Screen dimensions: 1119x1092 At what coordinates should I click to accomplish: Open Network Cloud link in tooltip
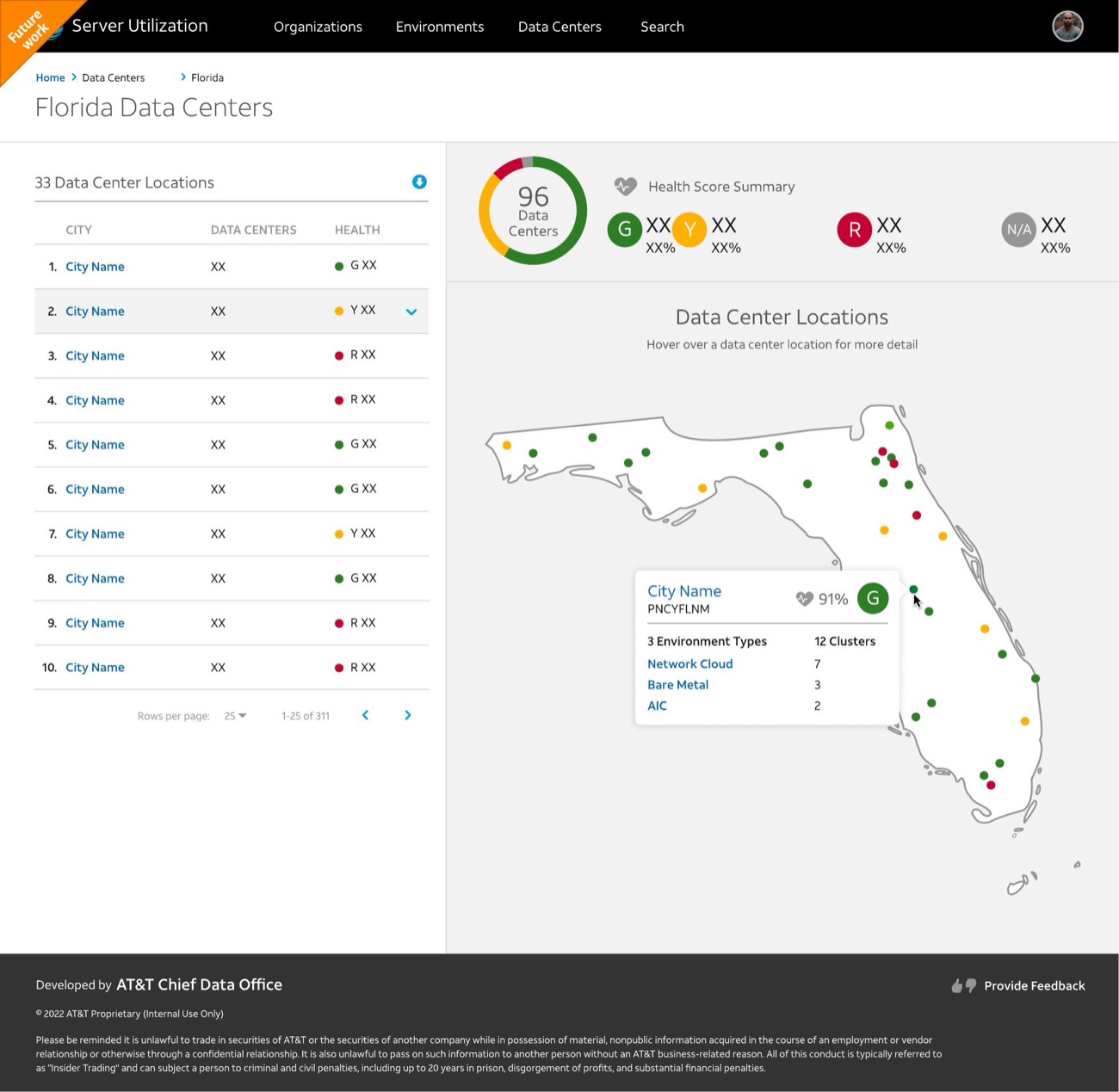tap(689, 663)
